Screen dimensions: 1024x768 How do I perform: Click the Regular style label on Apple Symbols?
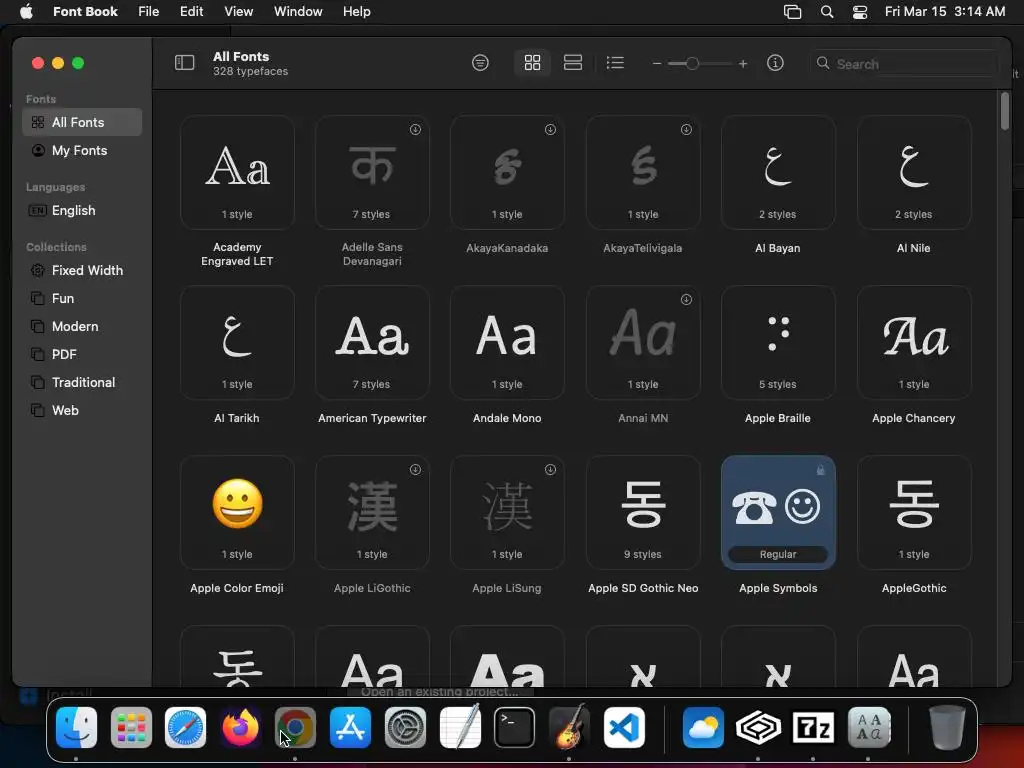coord(778,554)
